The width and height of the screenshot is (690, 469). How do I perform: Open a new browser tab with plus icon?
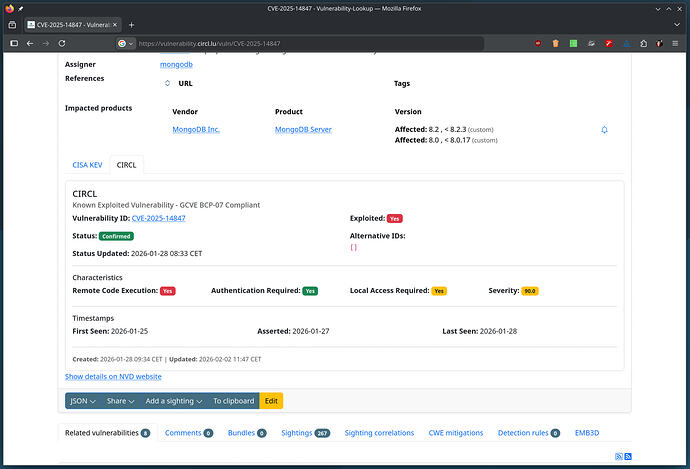[x=131, y=24]
